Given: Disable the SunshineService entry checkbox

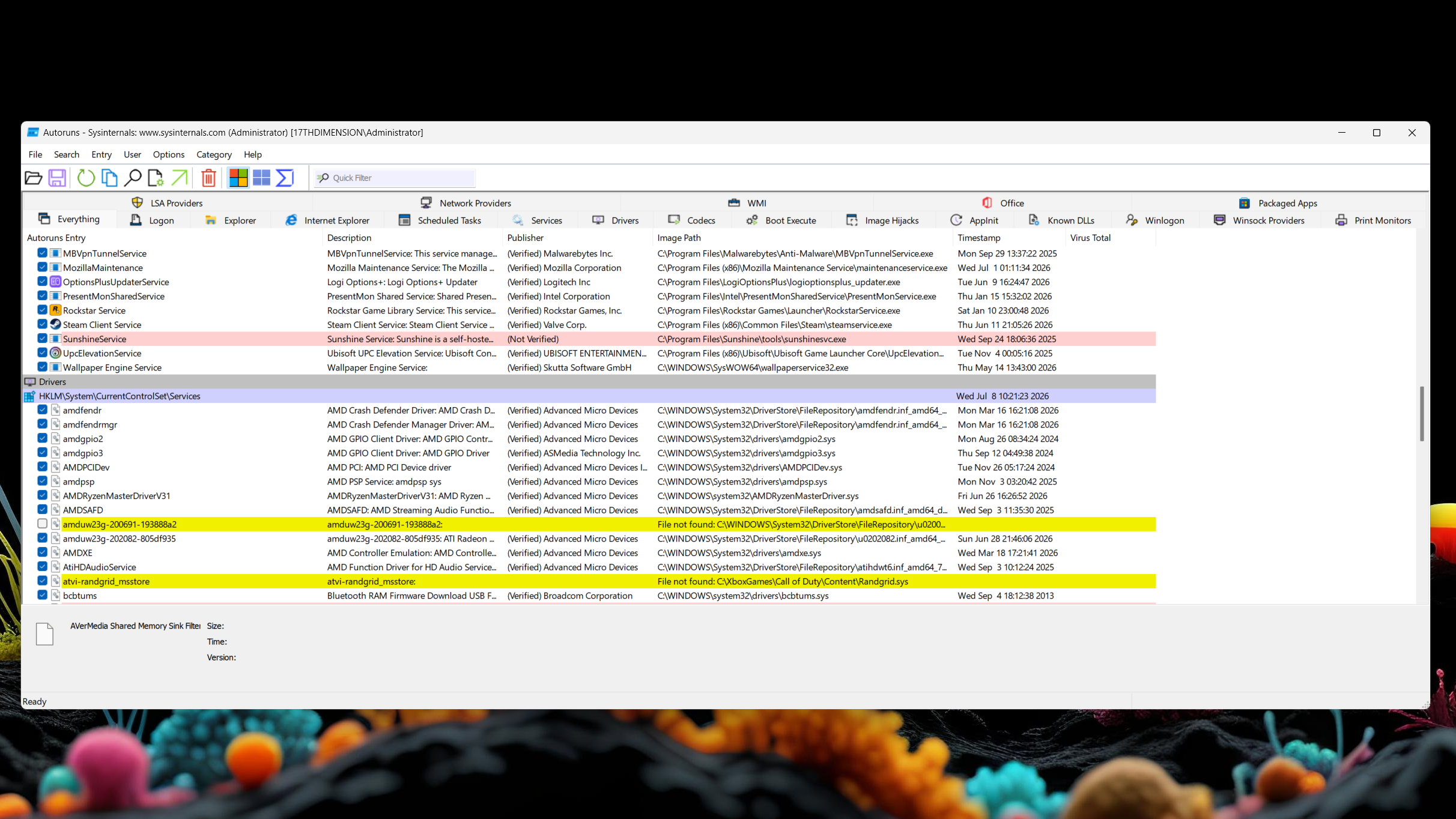Looking at the screenshot, I should 42,339.
